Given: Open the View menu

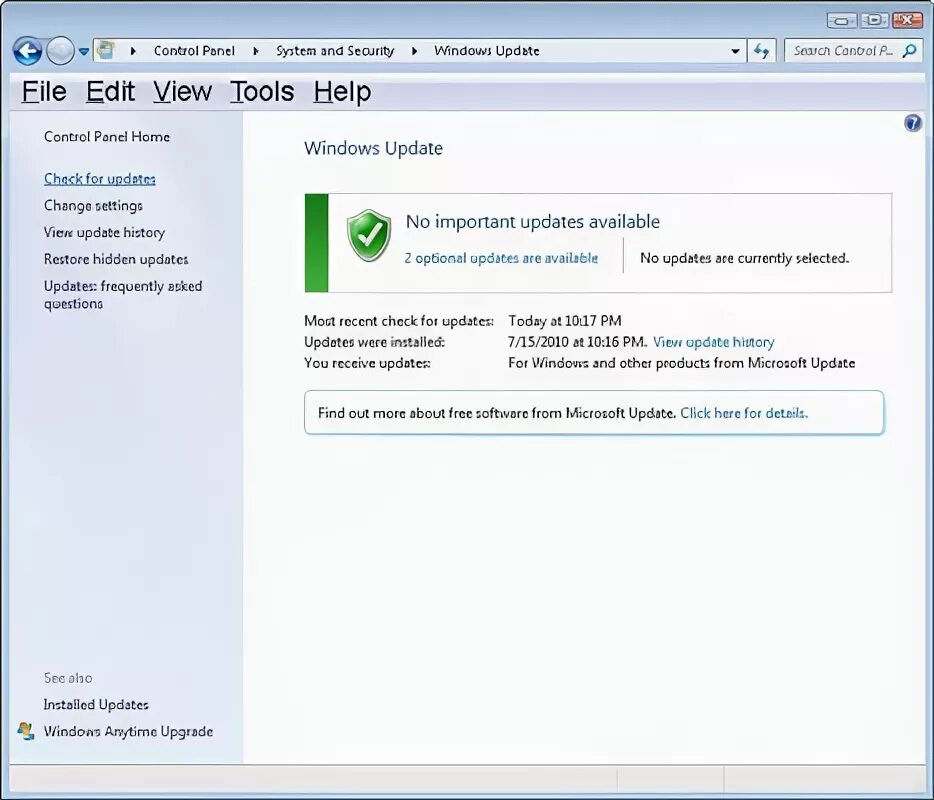Looking at the screenshot, I should click(x=182, y=92).
